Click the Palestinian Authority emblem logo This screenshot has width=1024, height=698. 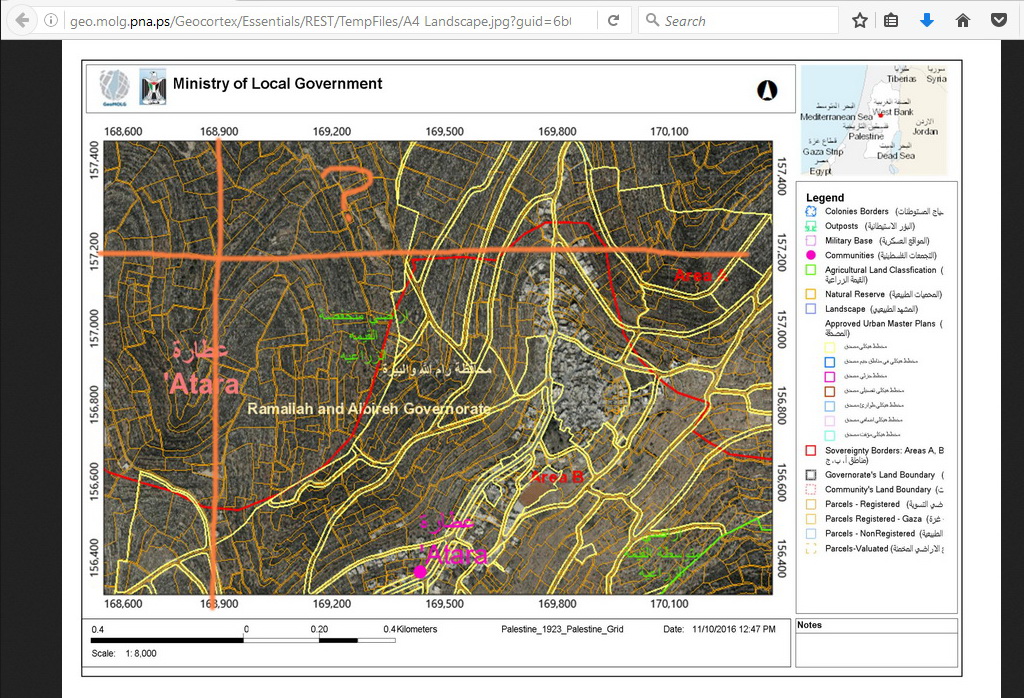tap(153, 87)
